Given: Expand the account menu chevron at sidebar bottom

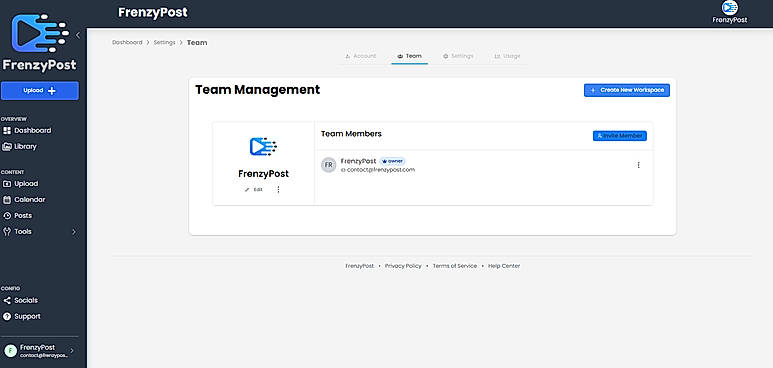Looking at the screenshot, I should [x=72, y=351].
